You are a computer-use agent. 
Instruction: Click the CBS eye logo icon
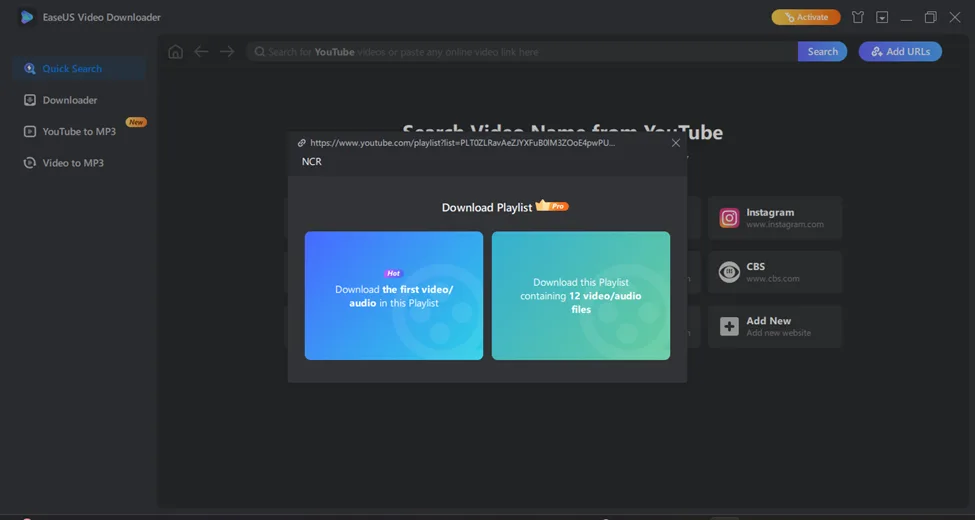pyautogui.click(x=729, y=272)
